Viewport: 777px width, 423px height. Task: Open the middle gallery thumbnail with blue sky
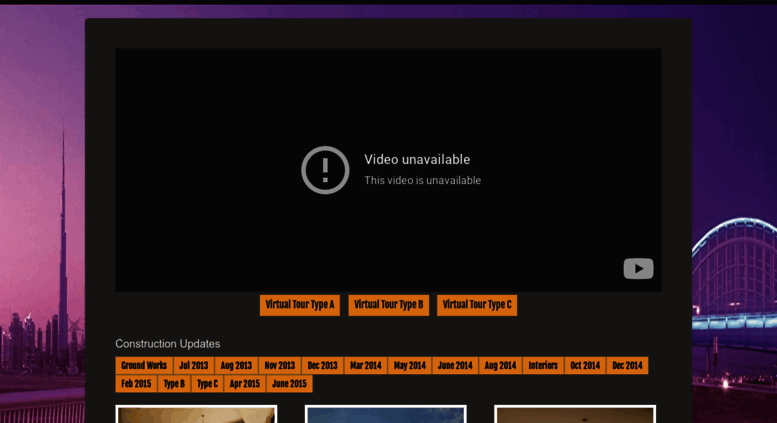(386, 414)
